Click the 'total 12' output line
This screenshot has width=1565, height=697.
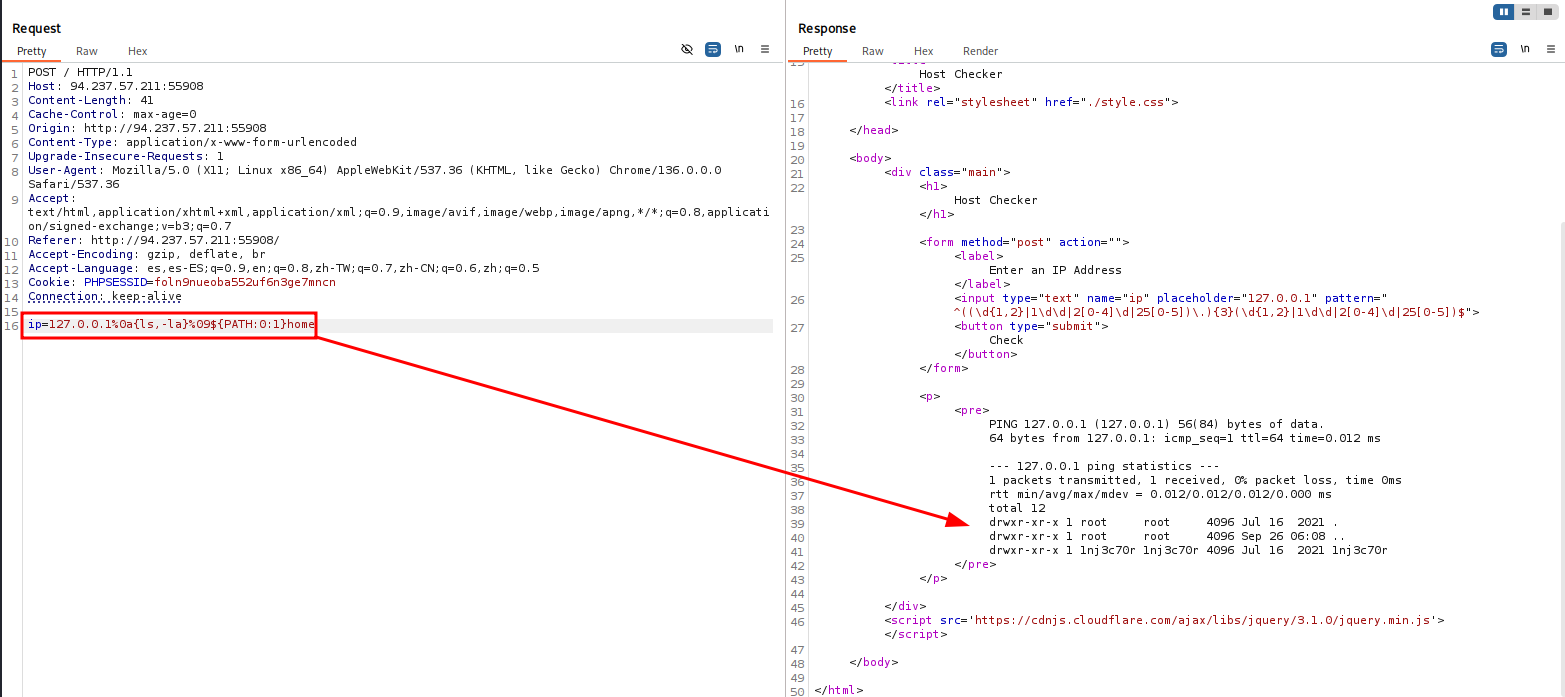tap(1017, 508)
